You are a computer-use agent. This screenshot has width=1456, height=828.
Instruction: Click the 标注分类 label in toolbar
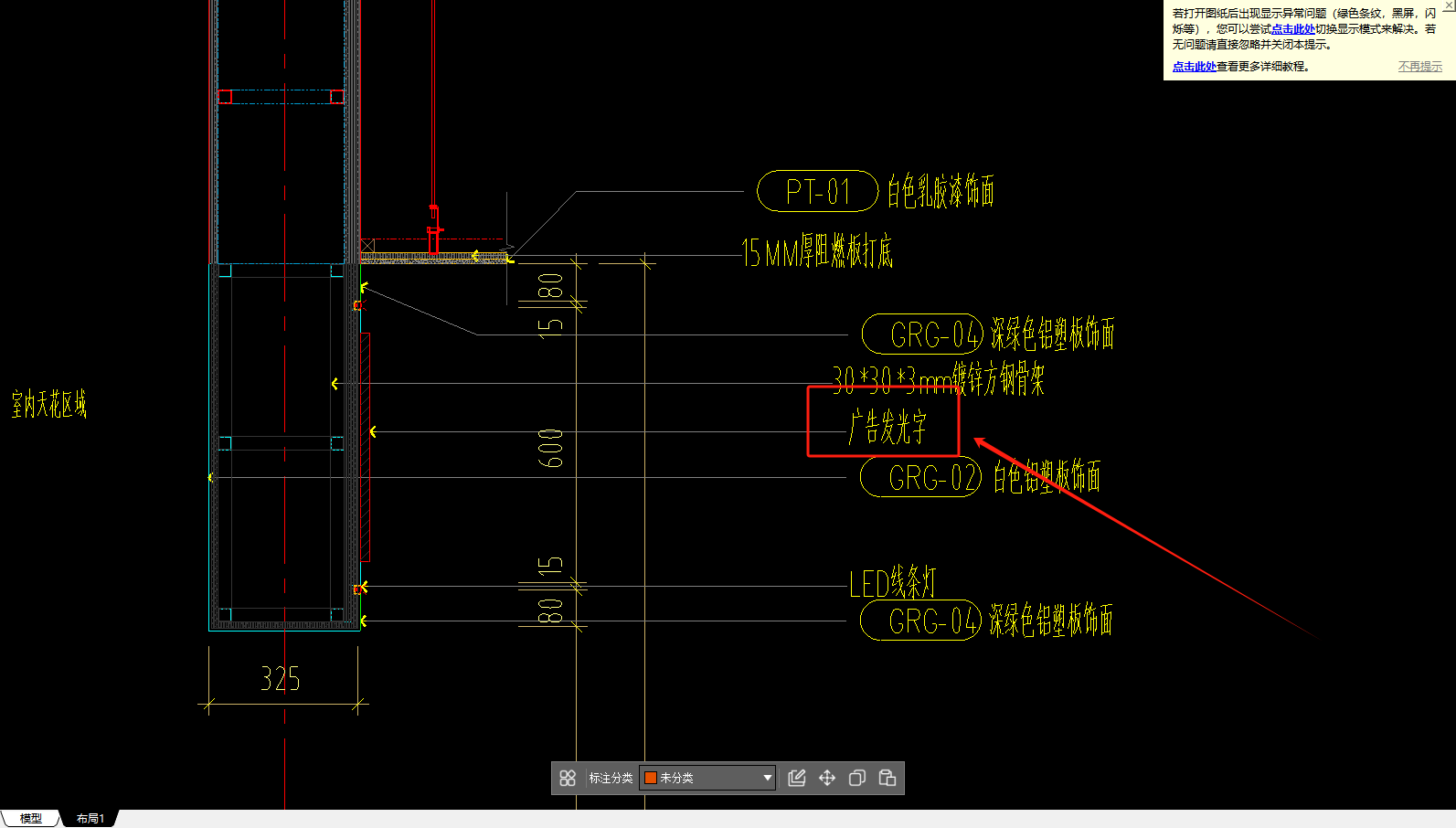point(611,778)
